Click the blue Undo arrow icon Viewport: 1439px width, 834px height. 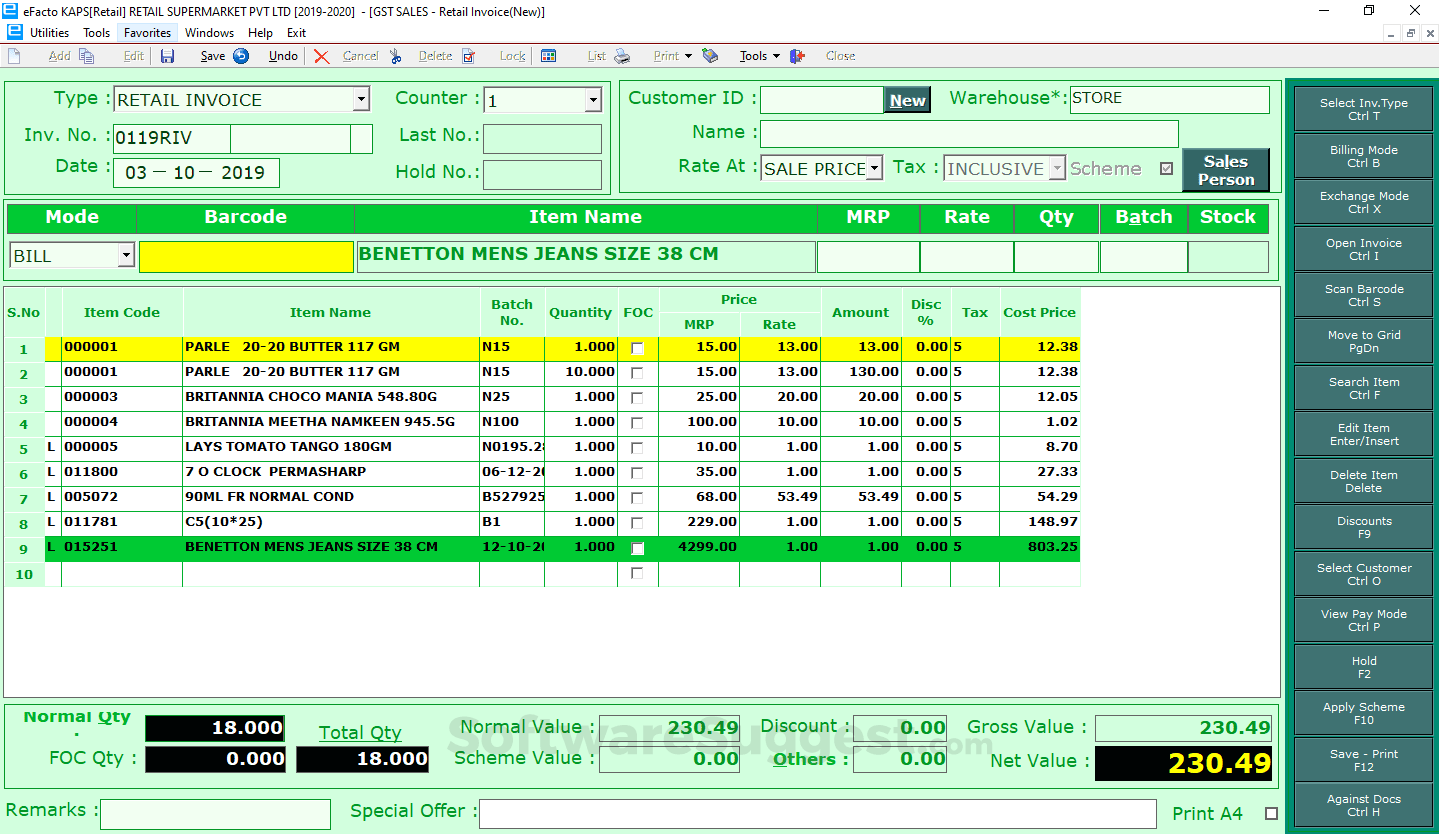241,56
